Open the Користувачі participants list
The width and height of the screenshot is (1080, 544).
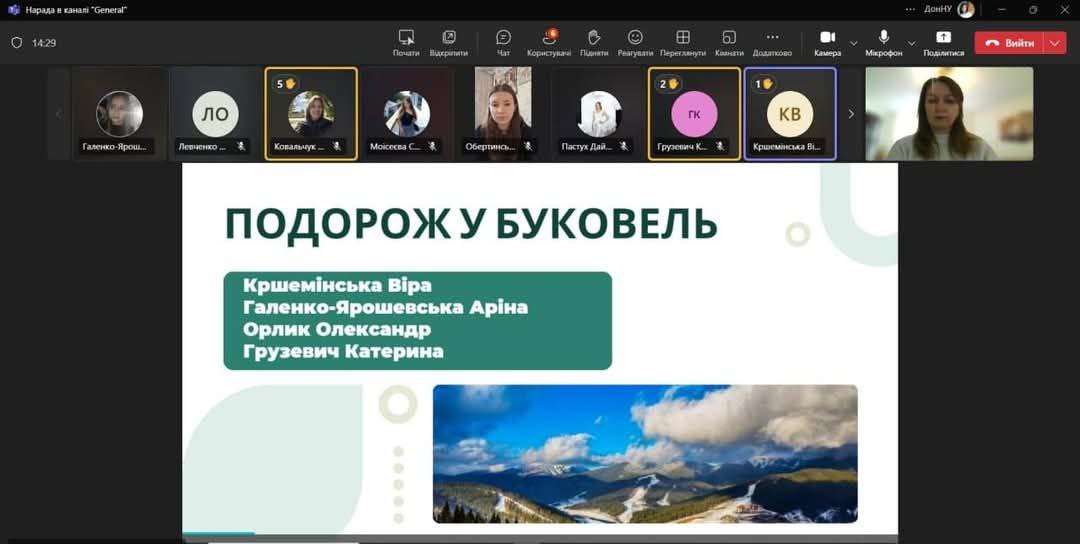(x=549, y=43)
